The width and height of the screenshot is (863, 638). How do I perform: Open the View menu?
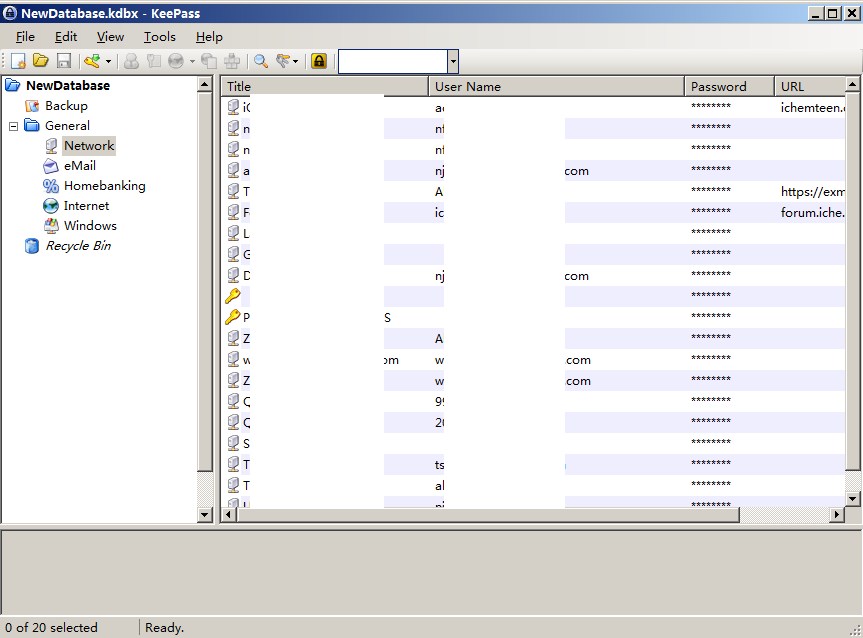(110, 37)
